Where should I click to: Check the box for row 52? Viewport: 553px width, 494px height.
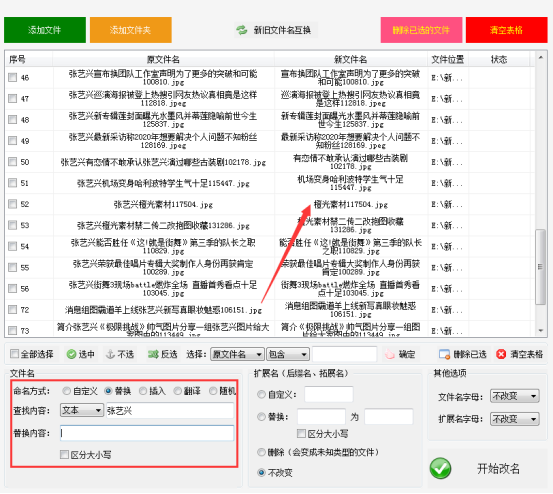pos(12,204)
